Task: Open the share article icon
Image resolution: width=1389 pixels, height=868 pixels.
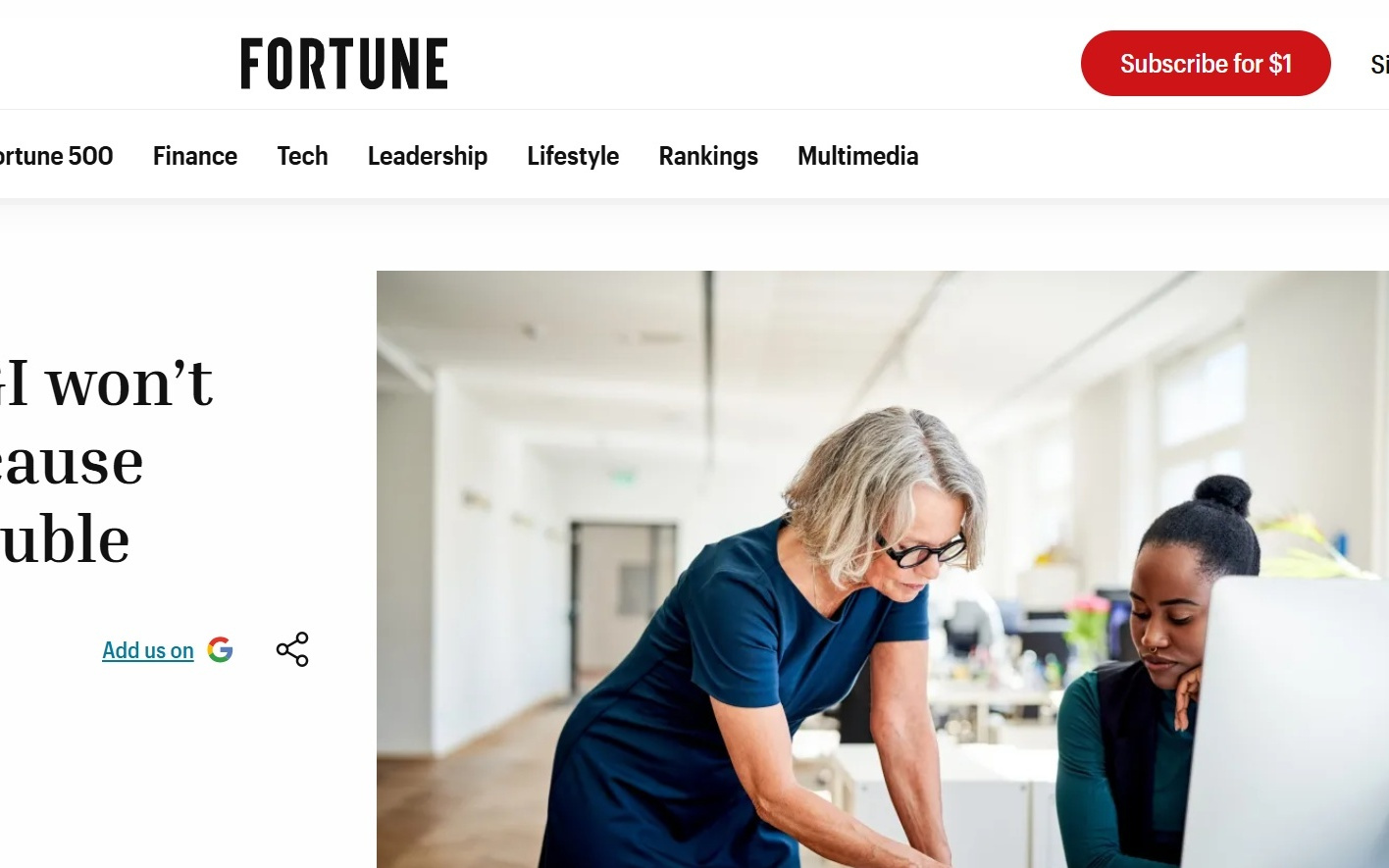Action: click(x=292, y=649)
